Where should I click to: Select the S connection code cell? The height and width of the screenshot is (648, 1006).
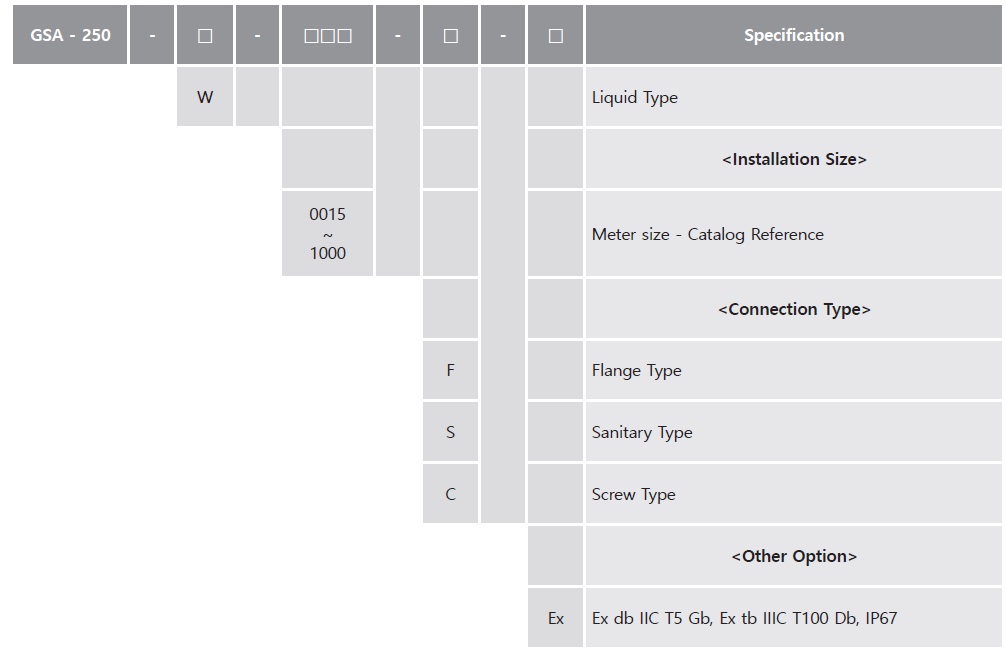coord(450,432)
